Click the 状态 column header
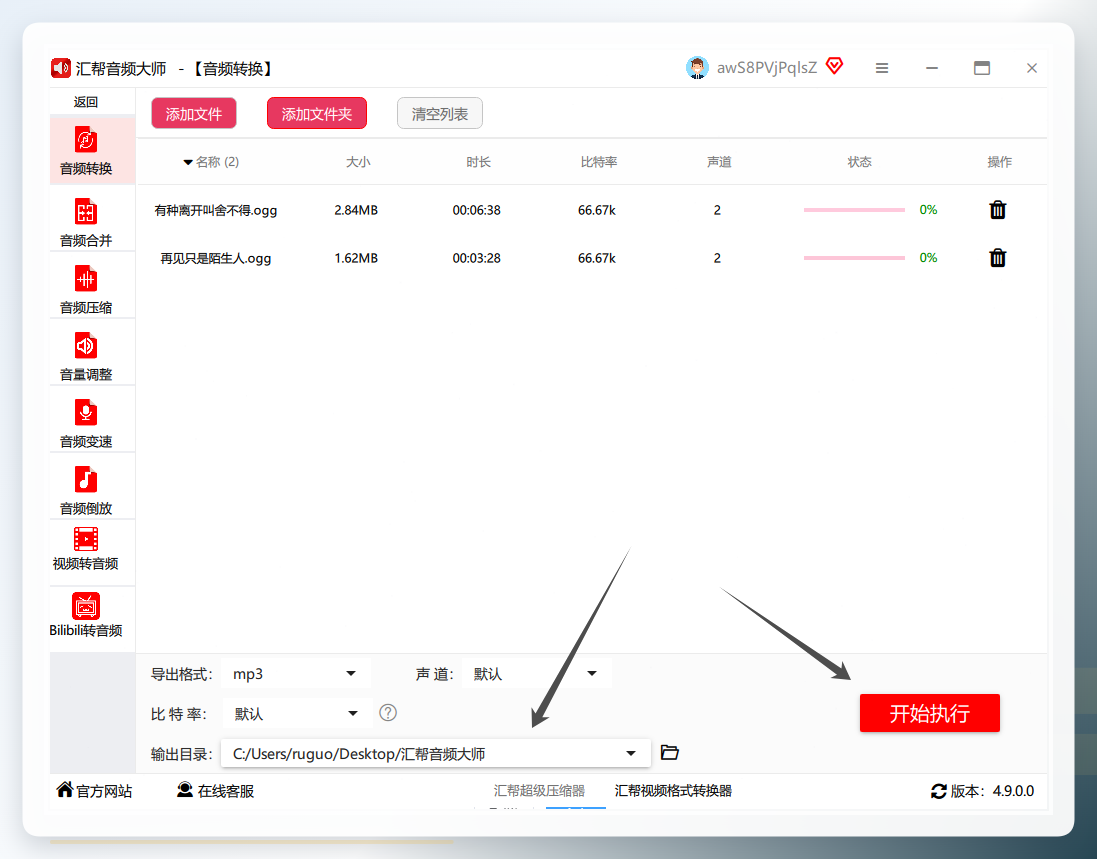This screenshot has width=1097, height=859. (859, 162)
